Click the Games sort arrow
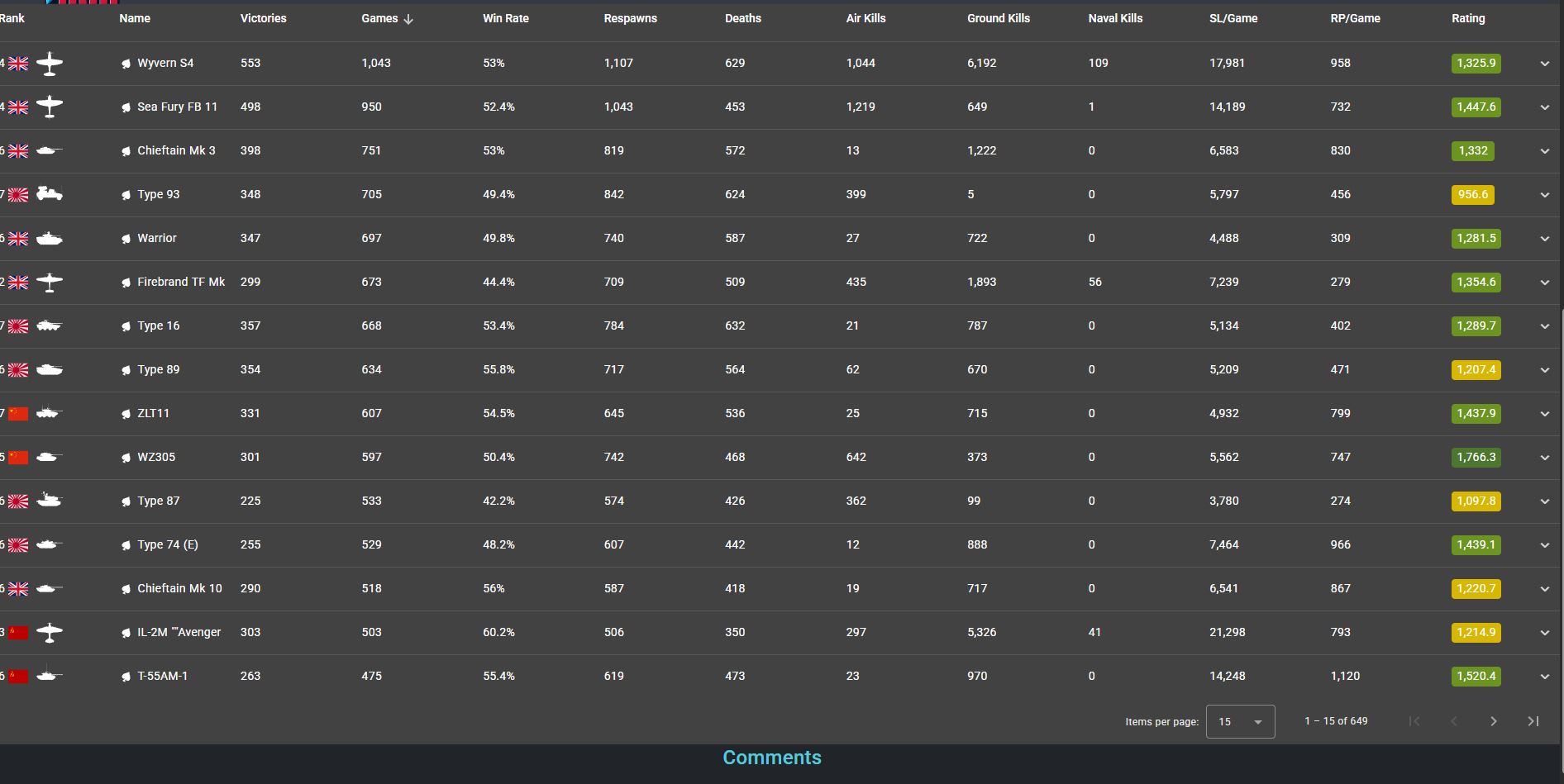The width and height of the screenshot is (1564, 784). tap(408, 19)
